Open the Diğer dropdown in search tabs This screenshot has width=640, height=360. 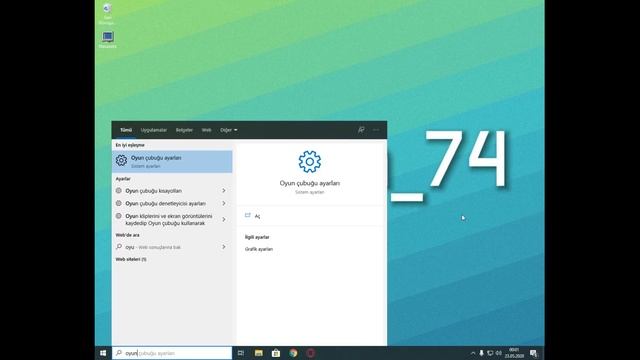229,130
